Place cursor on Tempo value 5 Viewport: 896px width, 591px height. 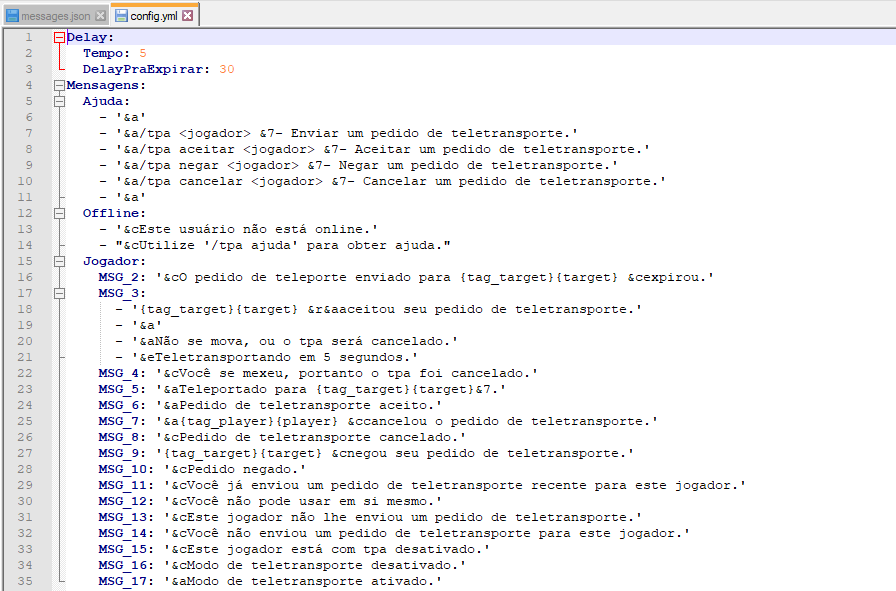tap(143, 53)
